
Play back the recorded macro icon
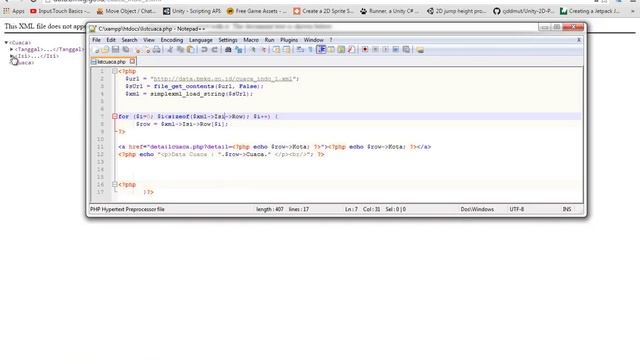[385, 50]
